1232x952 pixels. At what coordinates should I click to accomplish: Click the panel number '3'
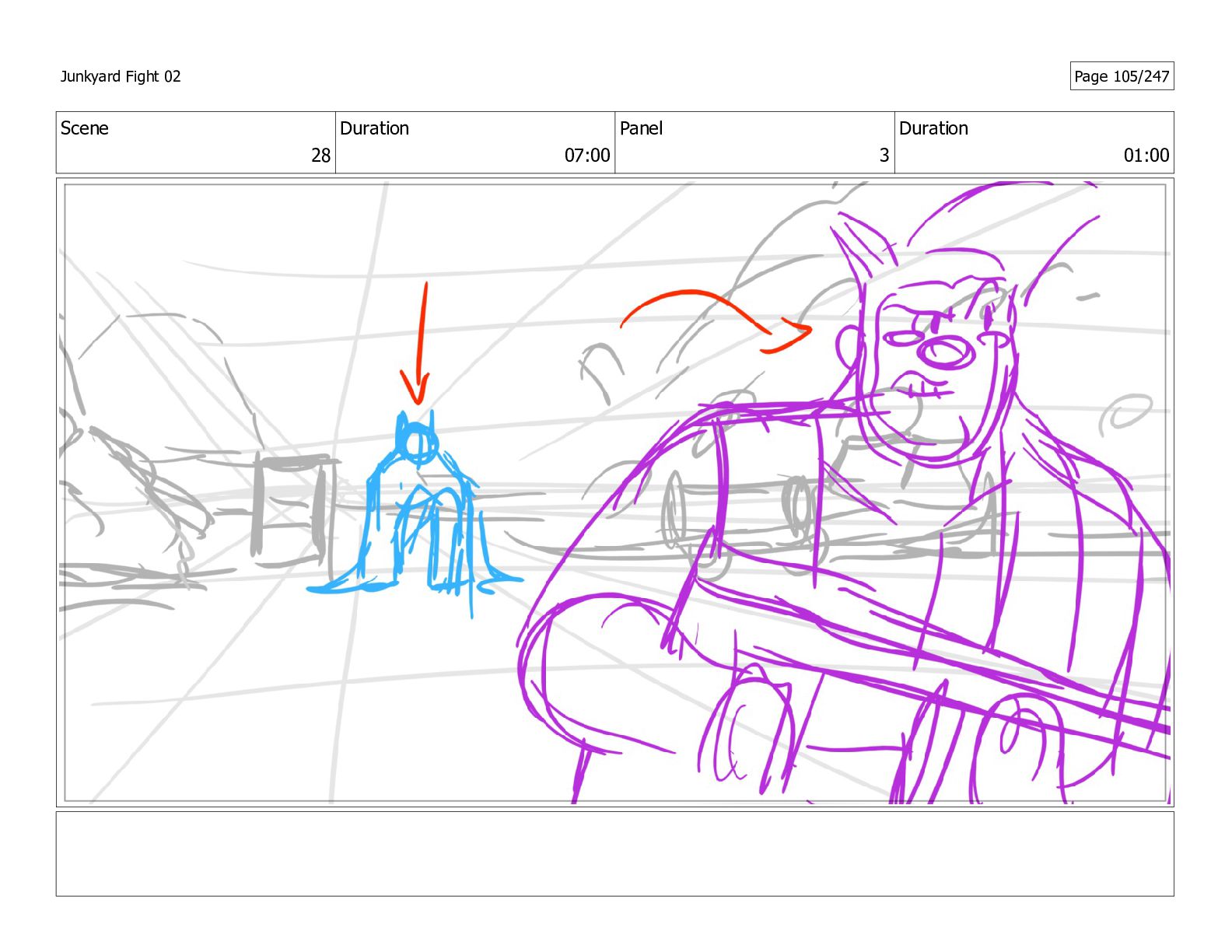pos(884,156)
